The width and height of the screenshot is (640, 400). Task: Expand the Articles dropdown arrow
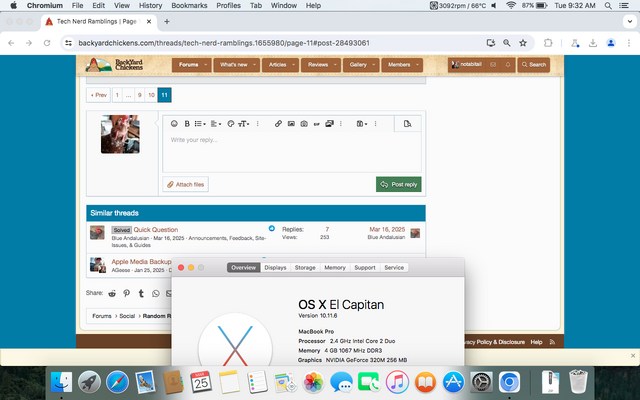pyautogui.click(x=293, y=64)
